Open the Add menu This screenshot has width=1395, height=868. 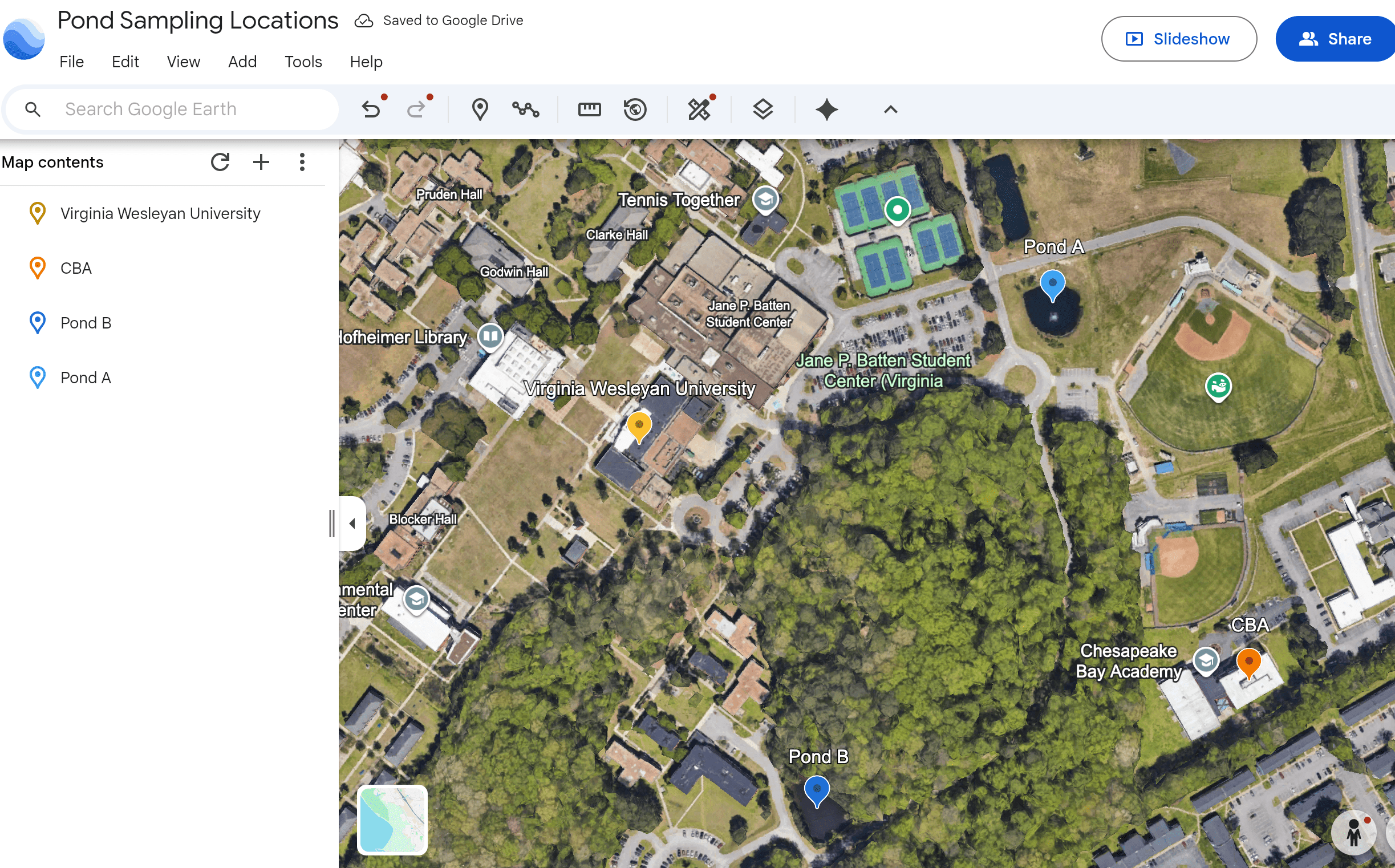click(x=242, y=62)
